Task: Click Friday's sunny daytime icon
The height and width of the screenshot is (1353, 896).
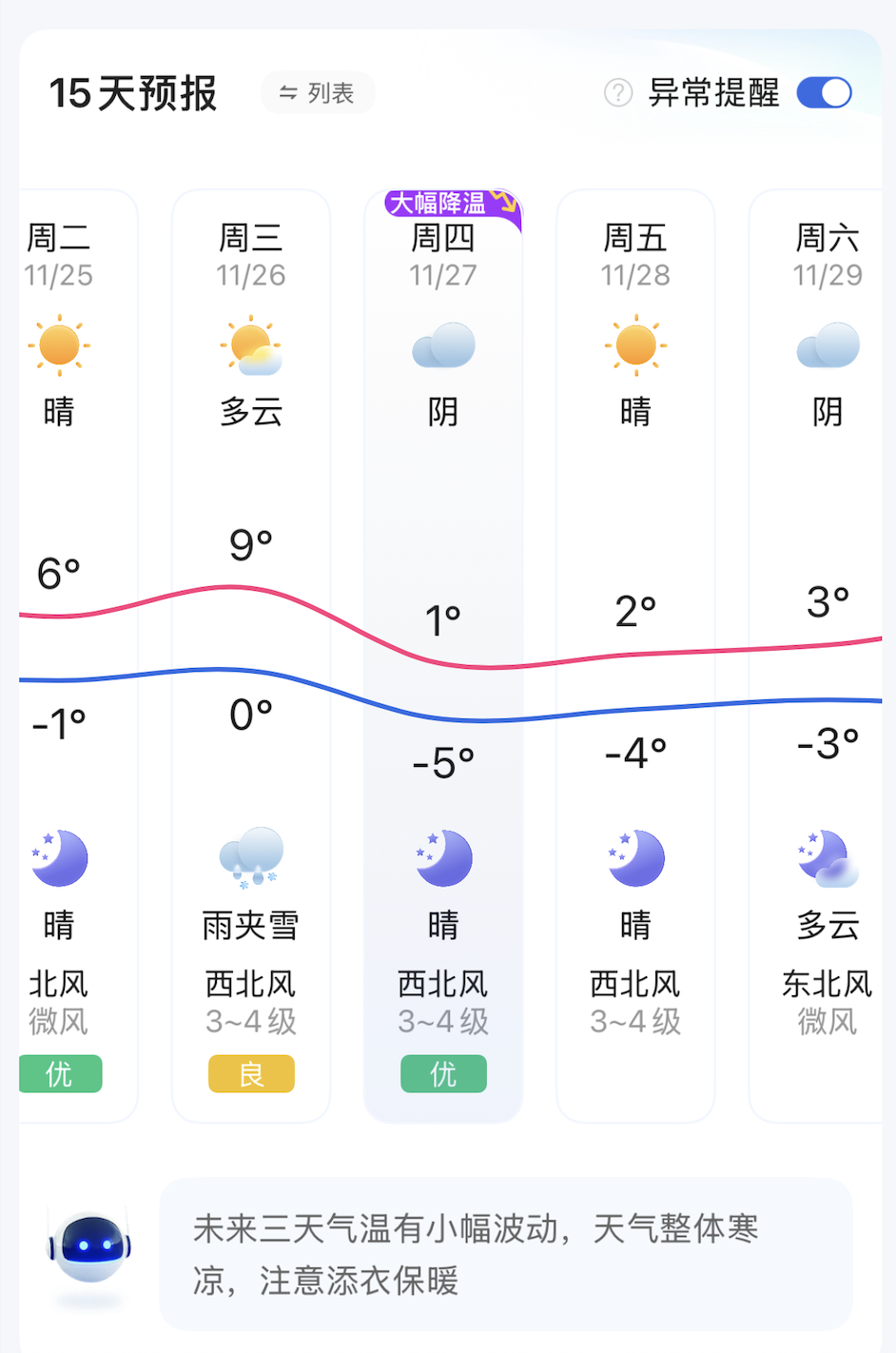Action: 635,344
